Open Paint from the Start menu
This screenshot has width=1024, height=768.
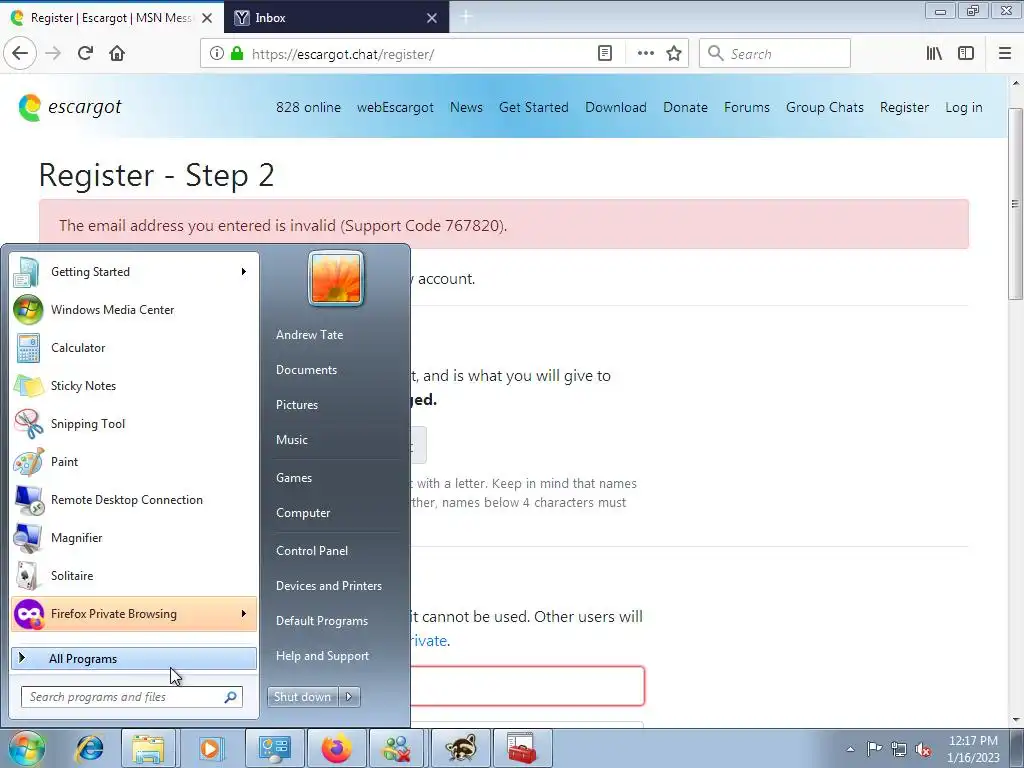point(134,462)
